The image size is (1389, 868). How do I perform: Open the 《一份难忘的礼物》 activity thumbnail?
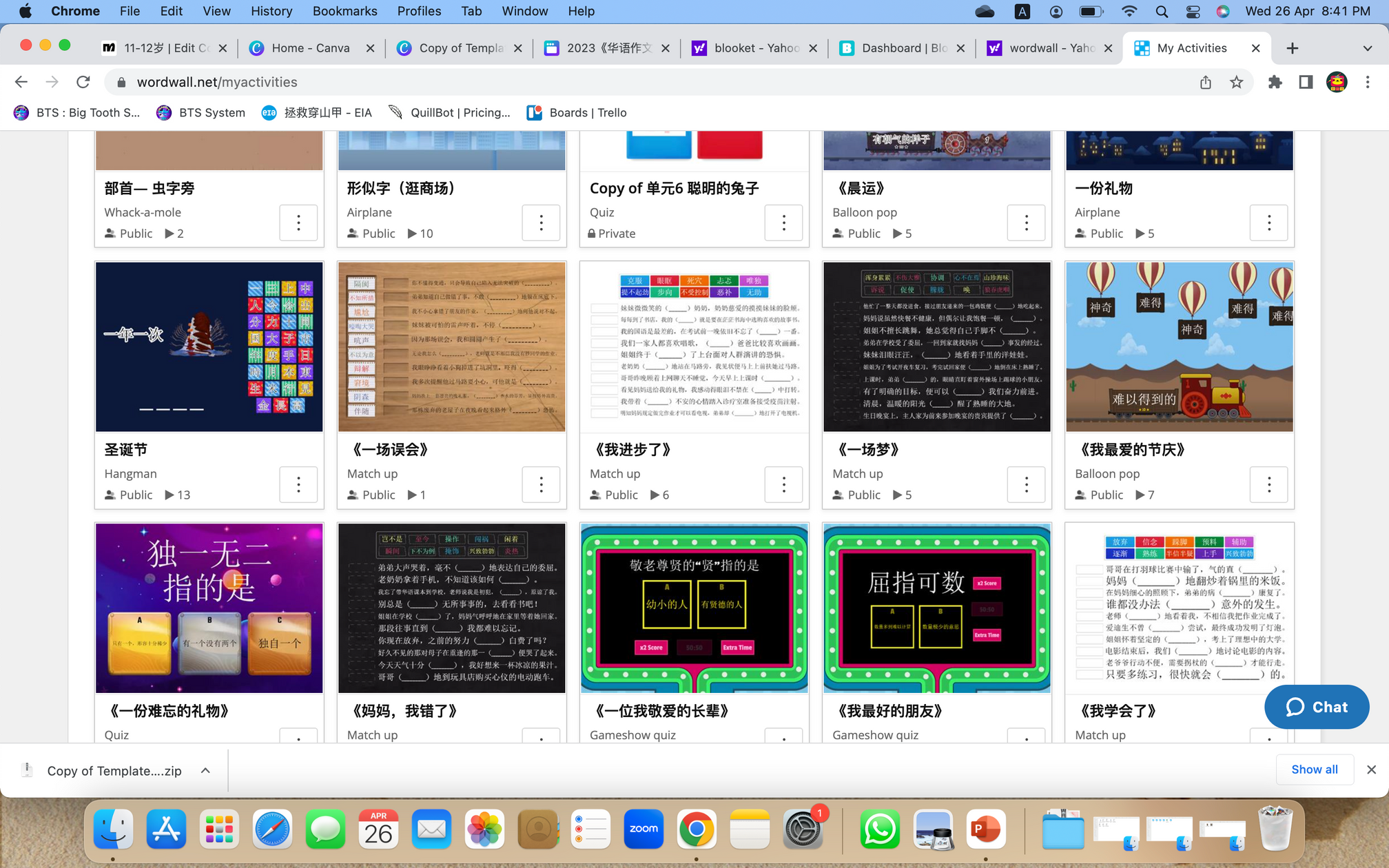point(209,608)
